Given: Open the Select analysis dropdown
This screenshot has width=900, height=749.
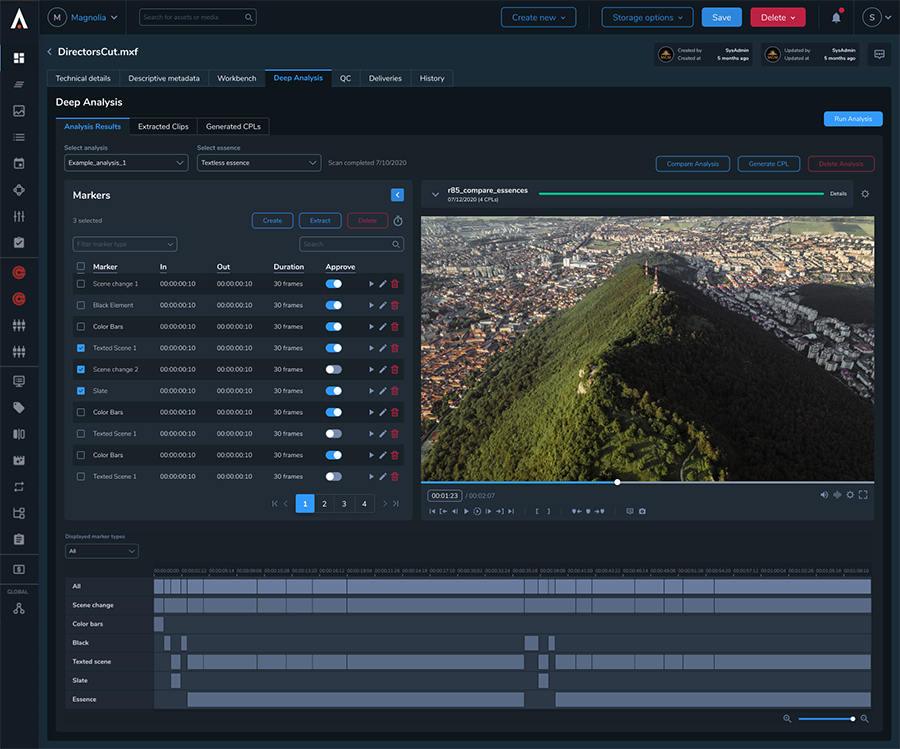Looking at the screenshot, I should click(126, 162).
